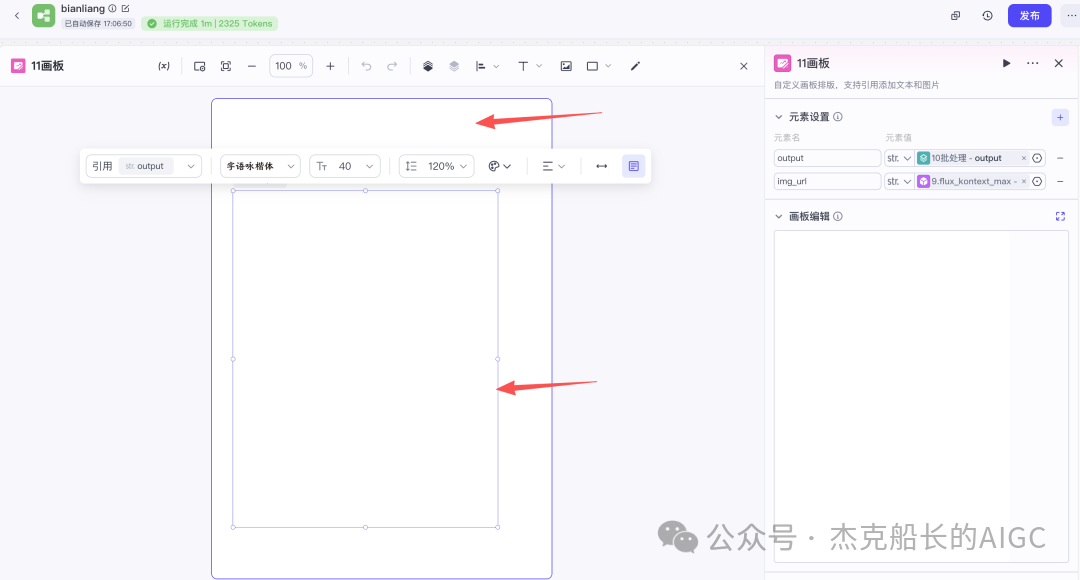Image resolution: width=1080 pixels, height=580 pixels.
Task: Run the 11画板 node
Action: (1006, 63)
